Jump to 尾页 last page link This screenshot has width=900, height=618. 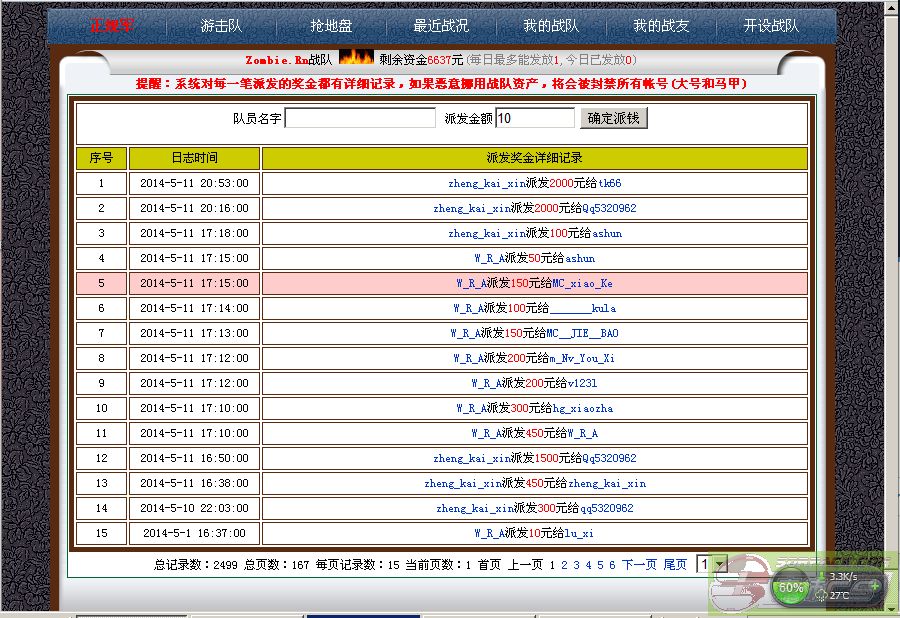[x=675, y=565]
